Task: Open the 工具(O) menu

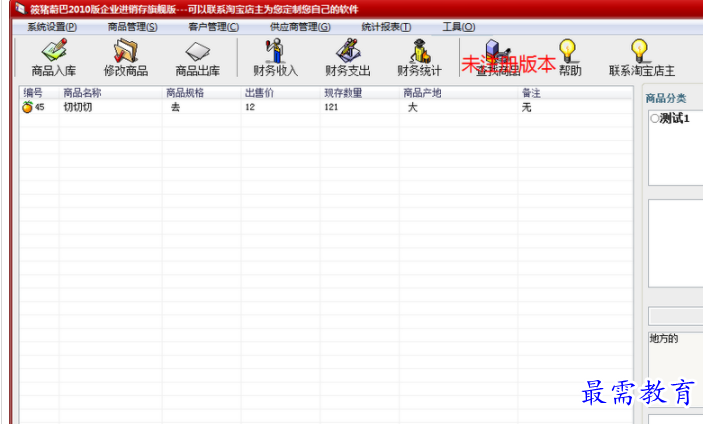Action: (459, 27)
